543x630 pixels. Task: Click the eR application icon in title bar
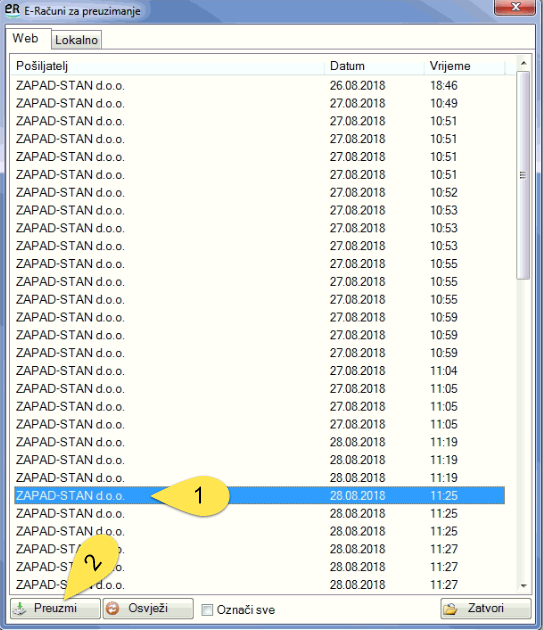pos(12,10)
